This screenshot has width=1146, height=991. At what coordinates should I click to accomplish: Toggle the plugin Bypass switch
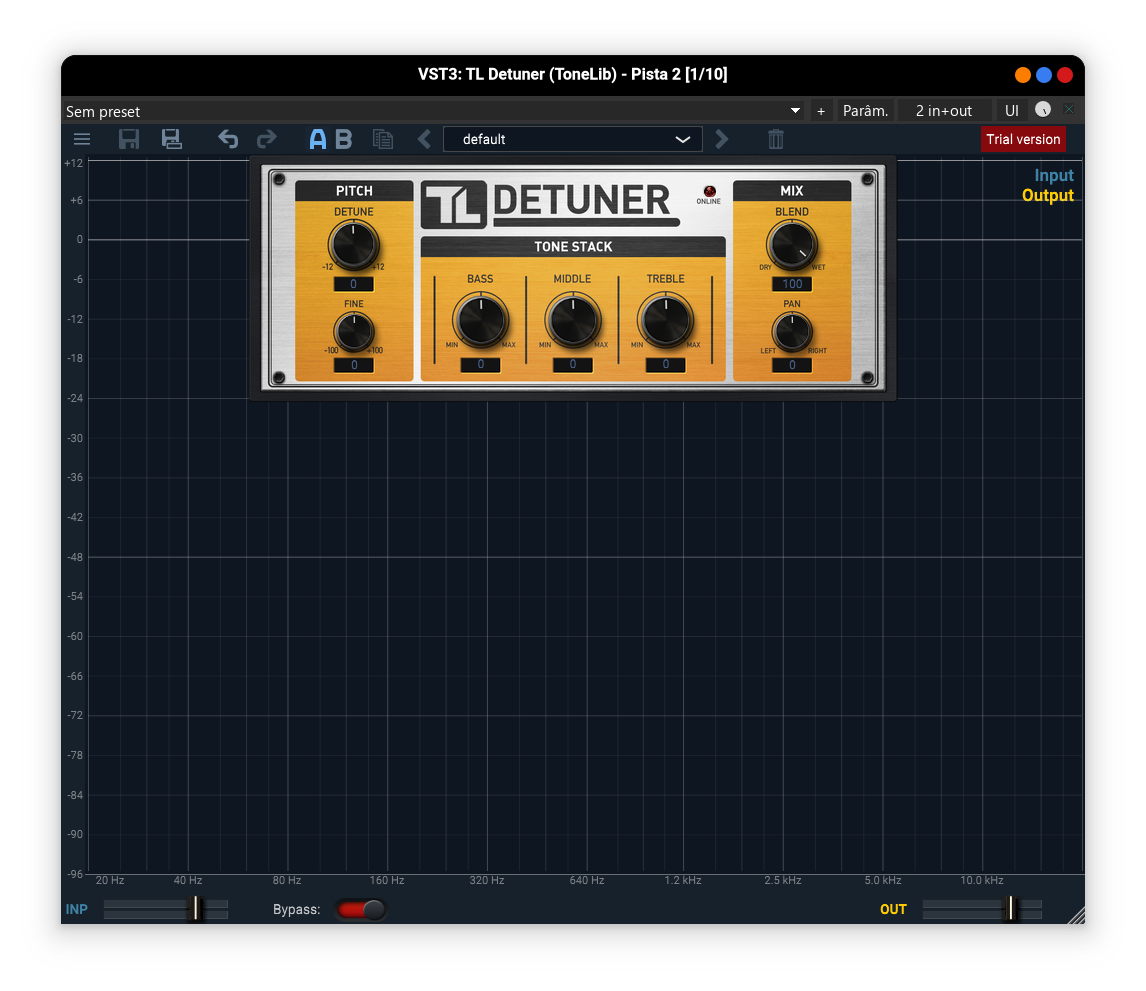(x=360, y=909)
